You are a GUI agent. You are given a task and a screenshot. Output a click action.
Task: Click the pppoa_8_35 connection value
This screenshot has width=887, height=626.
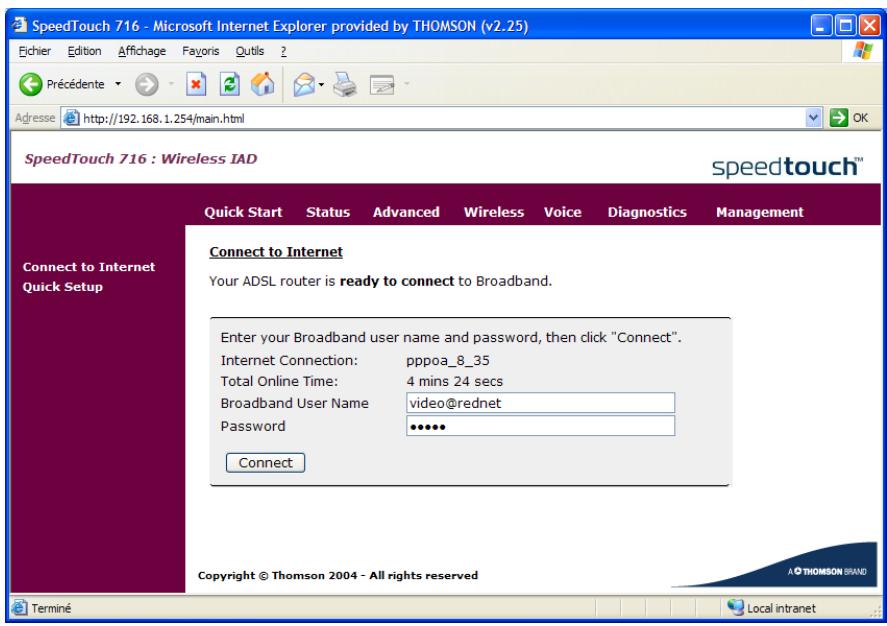448,360
